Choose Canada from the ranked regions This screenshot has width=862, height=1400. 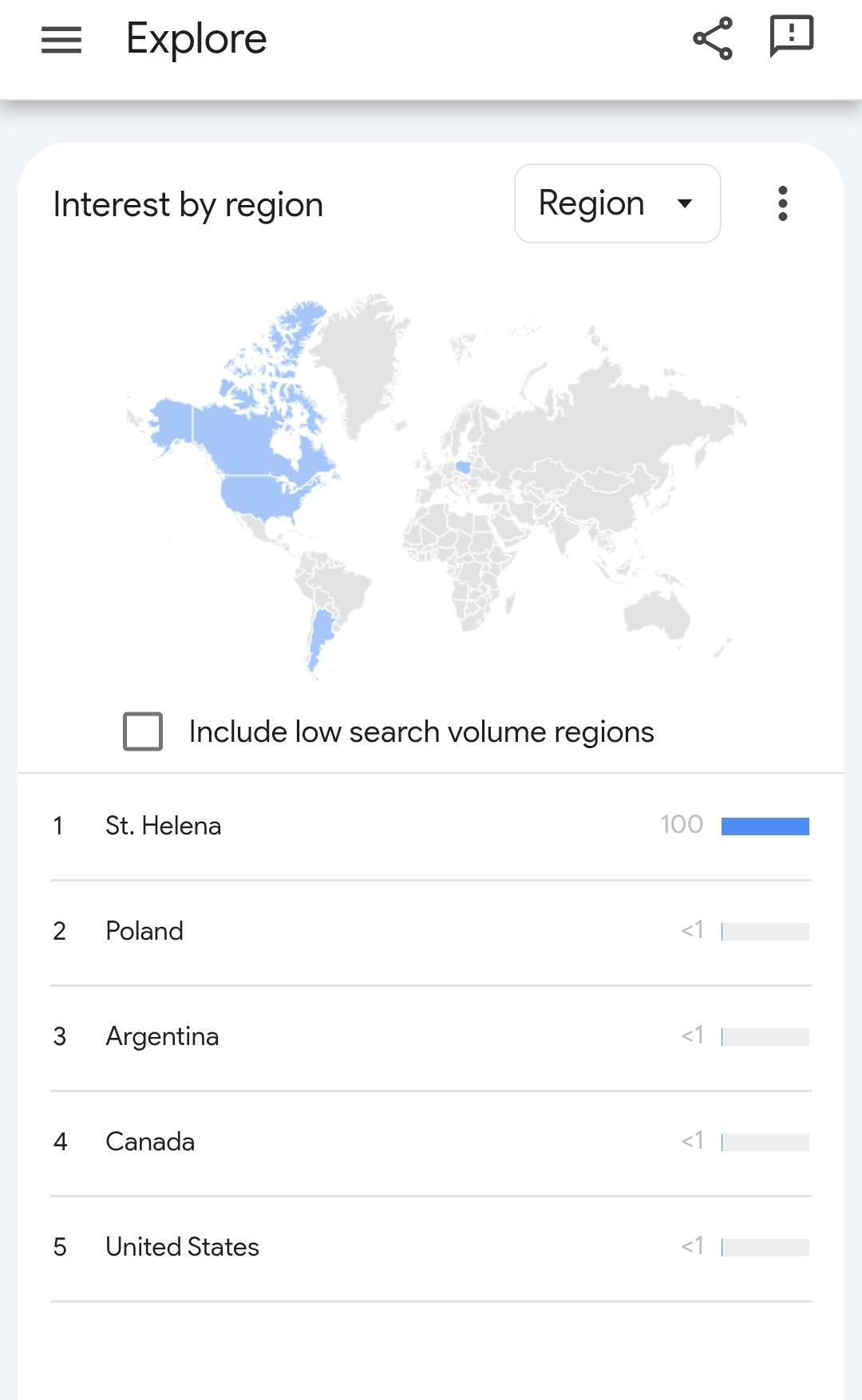click(150, 1142)
